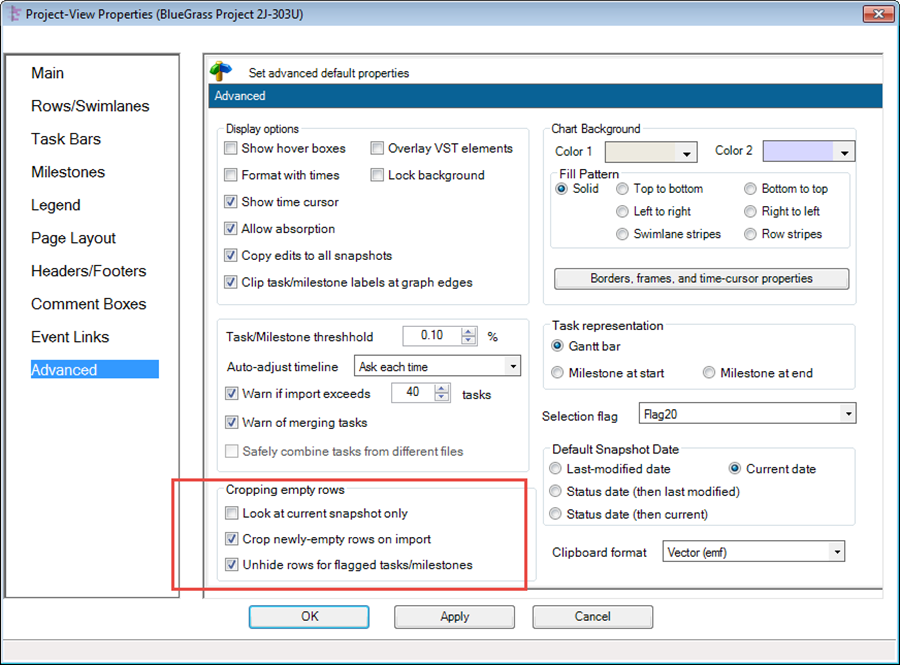Expand the Selection flag dropdown

pos(848,414)
